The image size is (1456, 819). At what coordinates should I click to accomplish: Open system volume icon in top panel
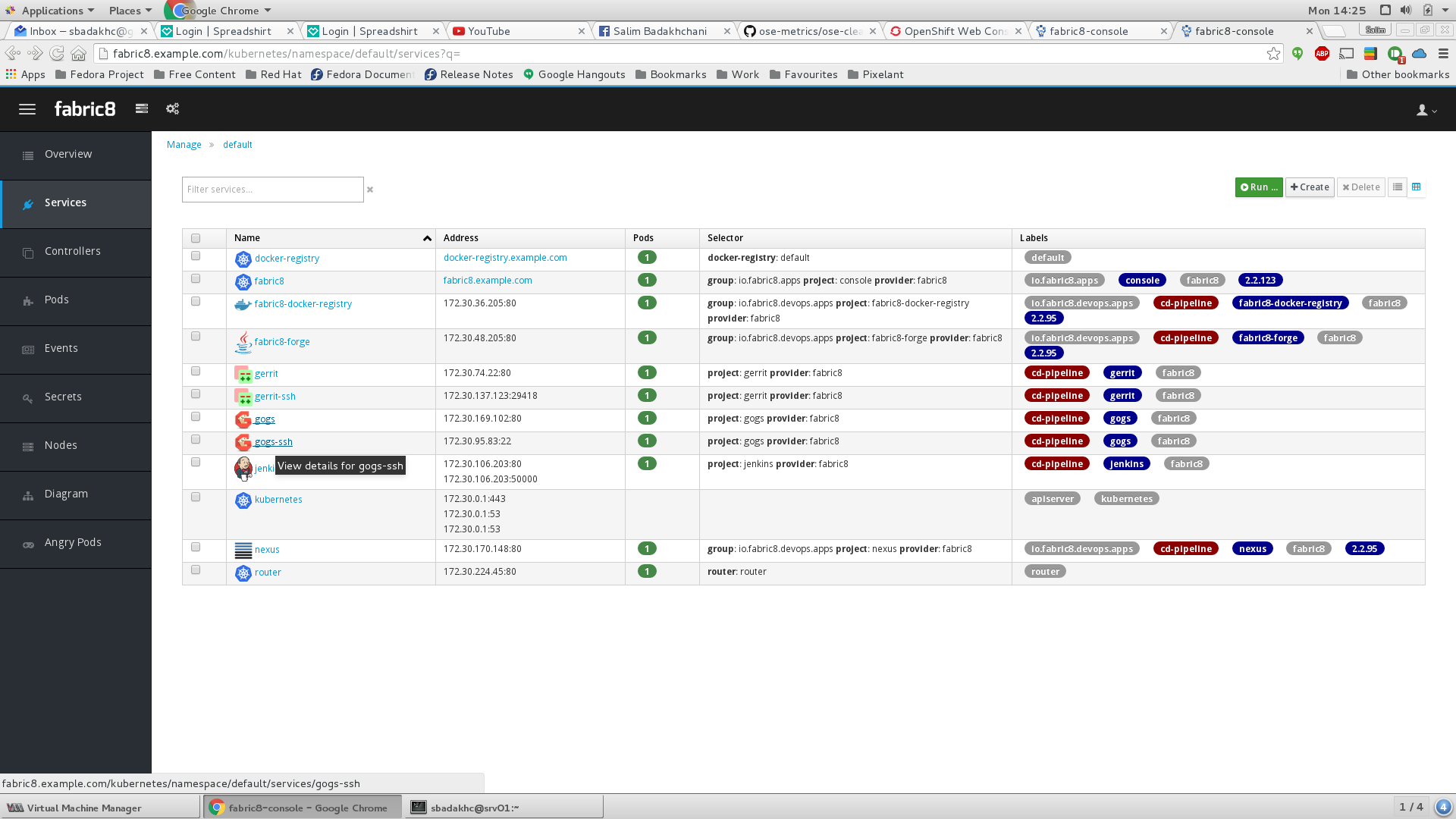pos(1406,10)
